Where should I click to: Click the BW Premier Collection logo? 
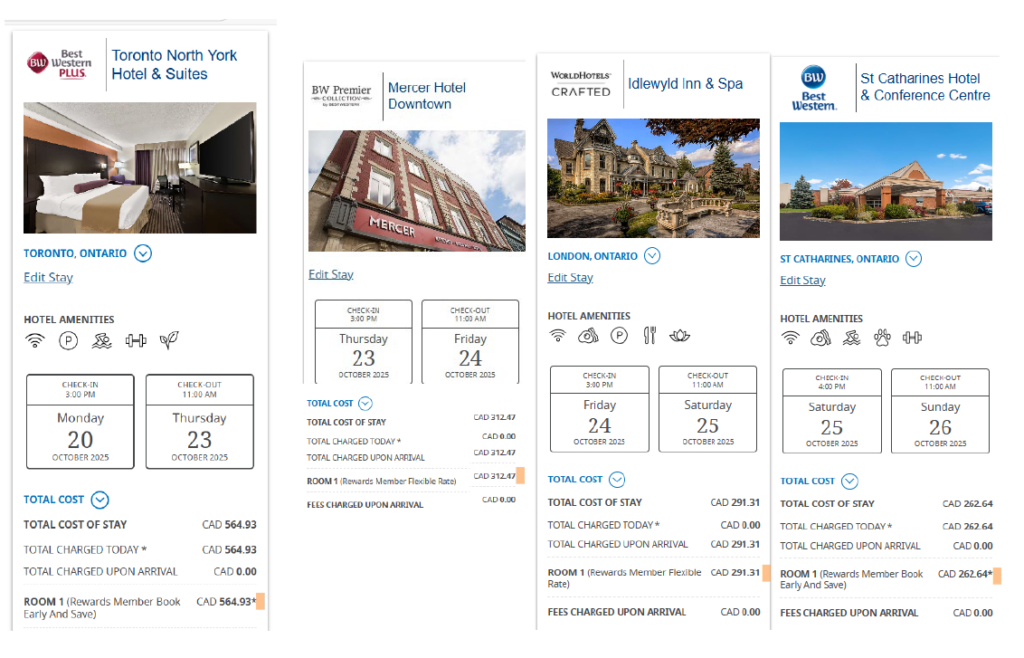[341, 95]
